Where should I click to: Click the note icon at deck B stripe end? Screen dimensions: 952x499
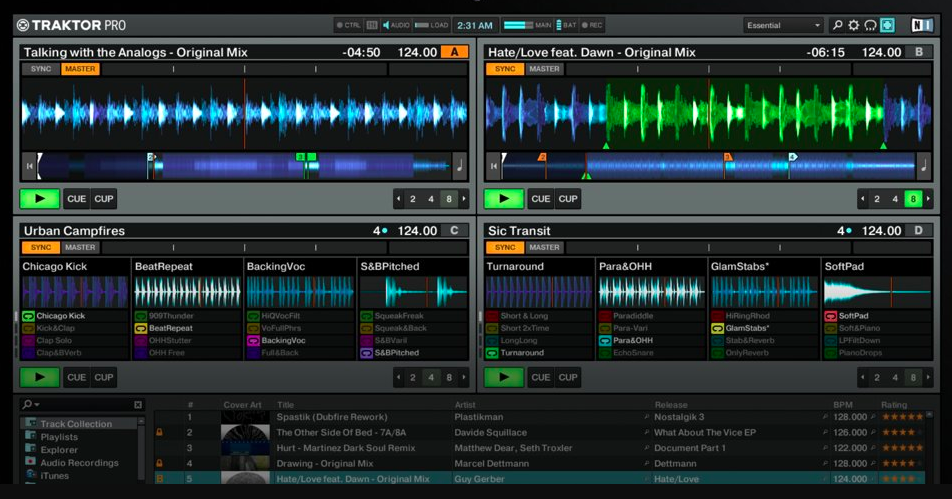click(923, 166)
